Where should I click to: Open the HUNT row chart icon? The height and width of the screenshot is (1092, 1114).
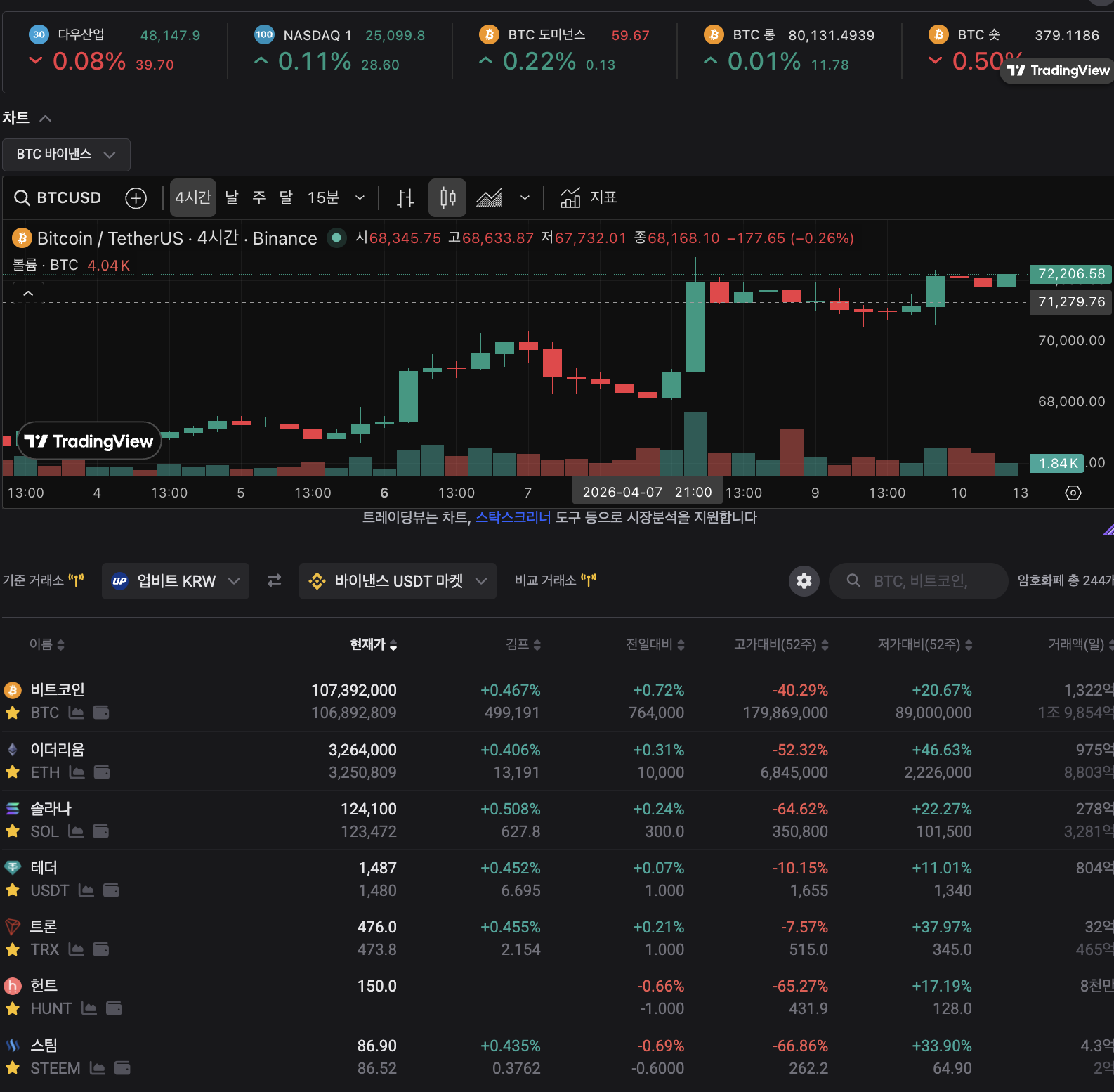pyautogui.click(x=89, y=1008)
